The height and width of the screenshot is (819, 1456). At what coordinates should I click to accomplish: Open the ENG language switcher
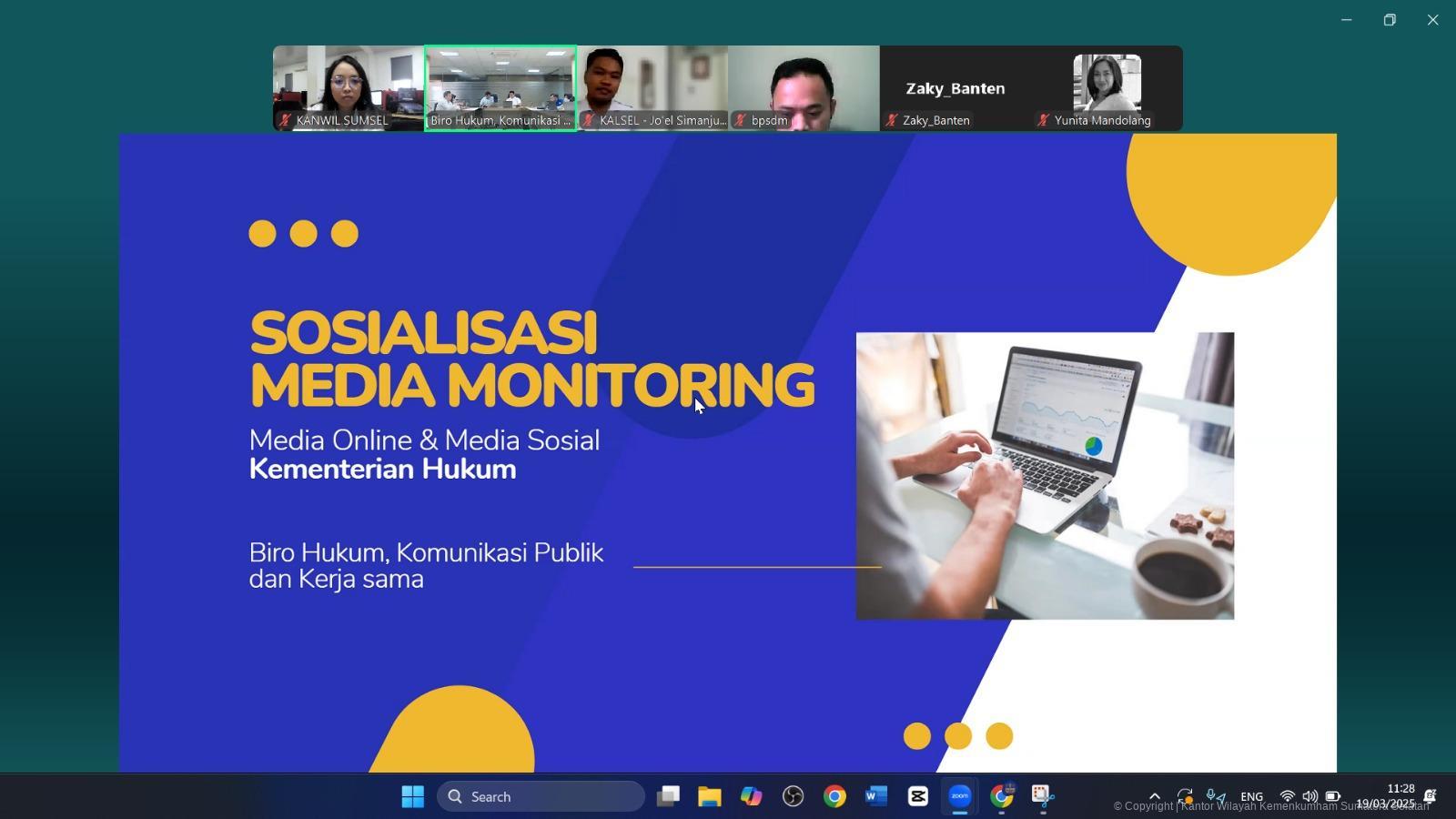click(1251, 796)
